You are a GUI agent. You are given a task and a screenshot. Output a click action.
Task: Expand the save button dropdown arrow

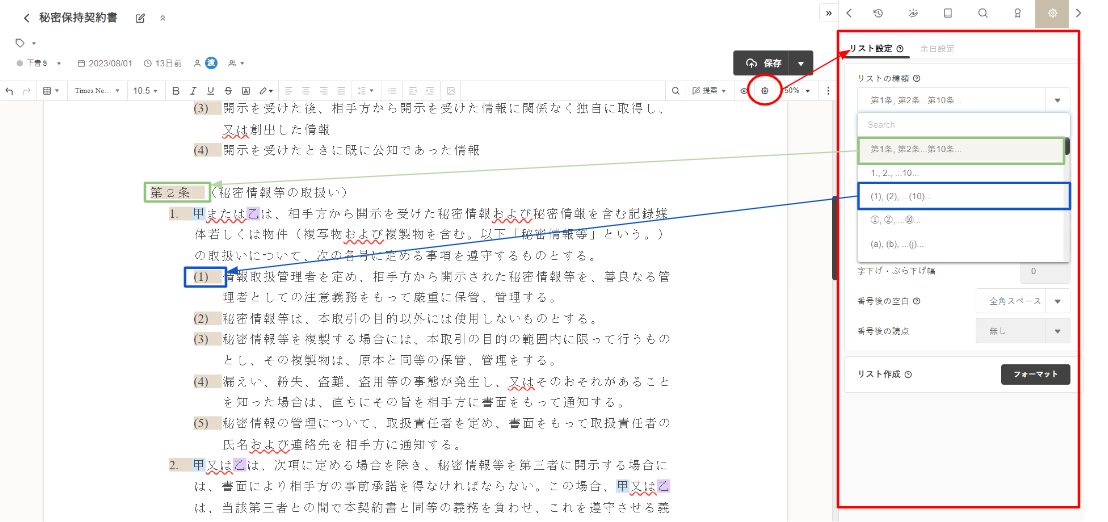click(801, 63)
